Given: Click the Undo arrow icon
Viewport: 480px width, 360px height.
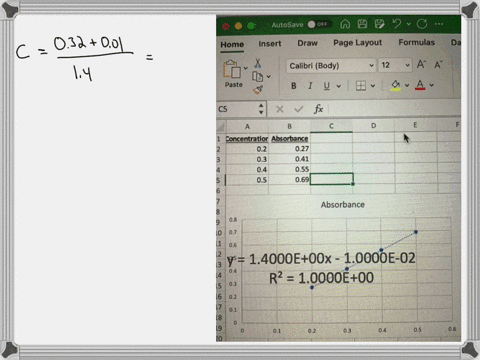Looking at the screenshot, I should (x=397, y=24).
